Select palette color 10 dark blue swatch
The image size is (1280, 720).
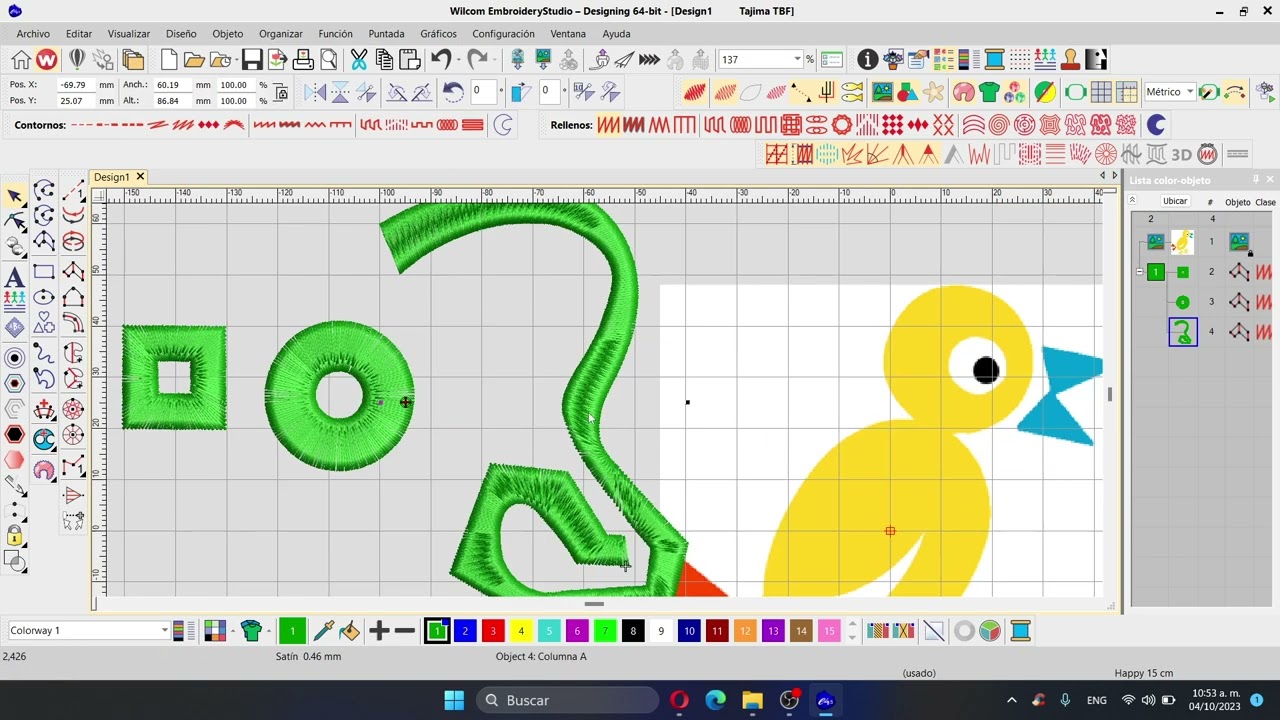[x=689, y=631]
